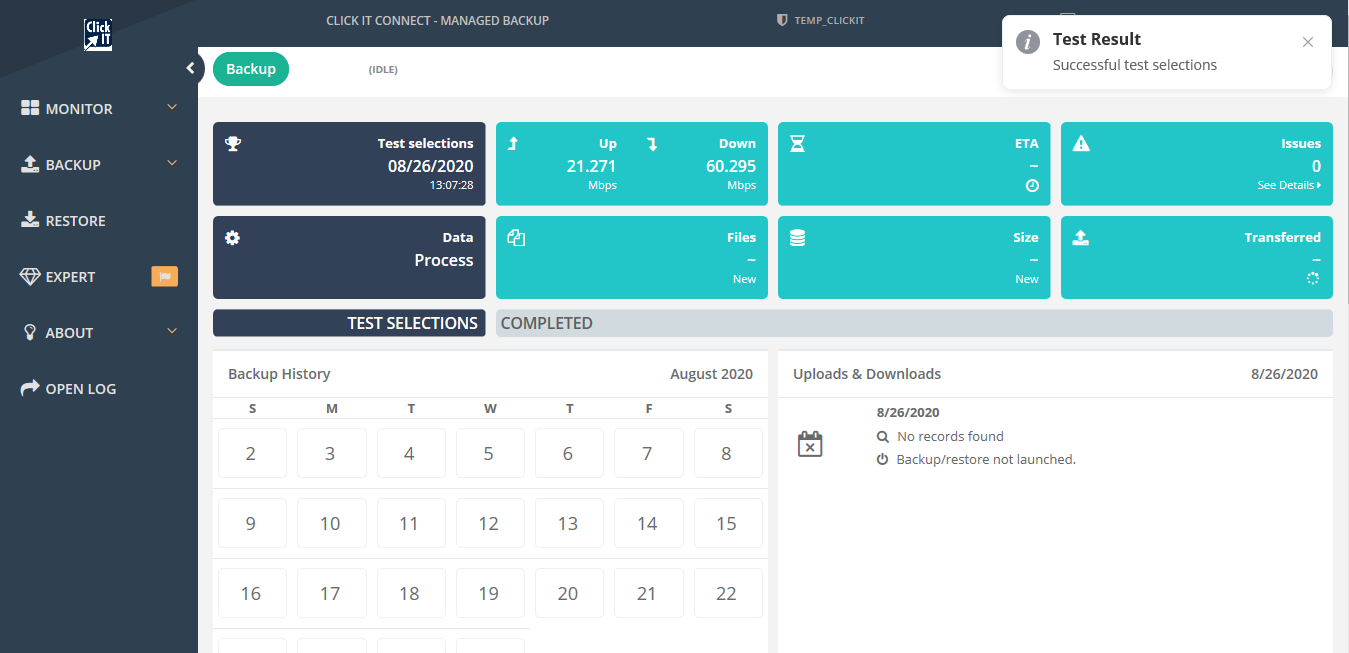Click the Transferred loading spinner icon
The image size is (1349, 653).
1314,279
